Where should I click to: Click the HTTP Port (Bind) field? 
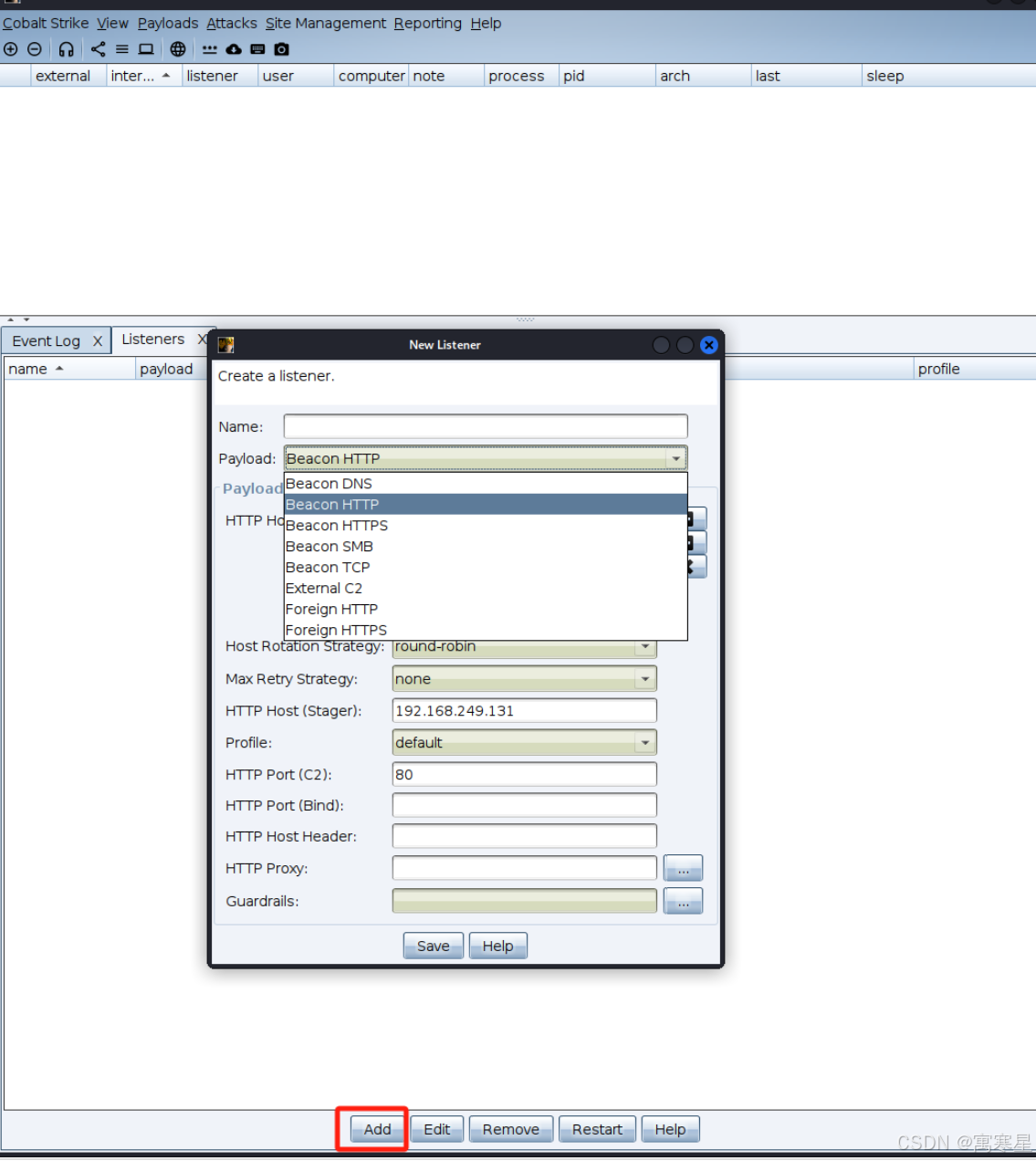pos(524,805)
